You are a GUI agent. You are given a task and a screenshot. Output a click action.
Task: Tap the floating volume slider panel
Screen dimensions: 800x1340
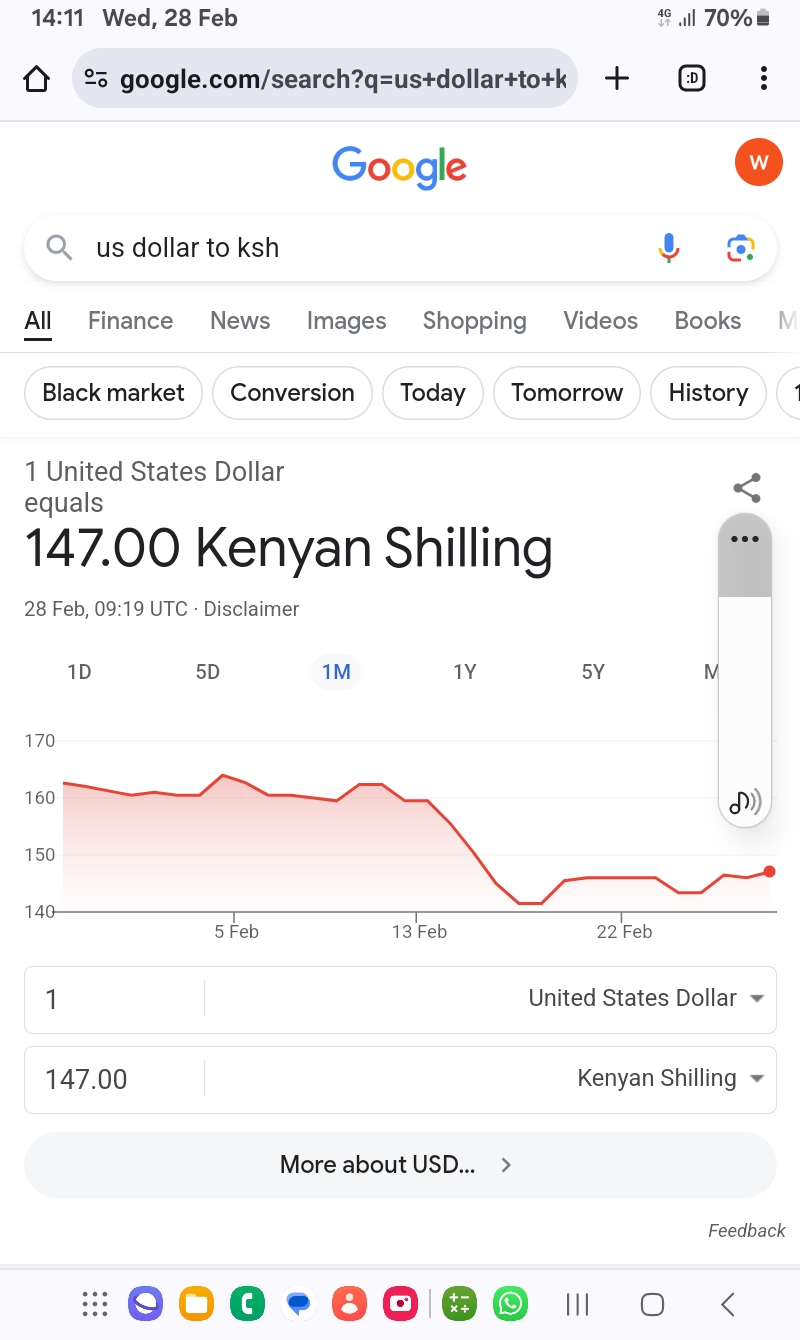[744, 700]
